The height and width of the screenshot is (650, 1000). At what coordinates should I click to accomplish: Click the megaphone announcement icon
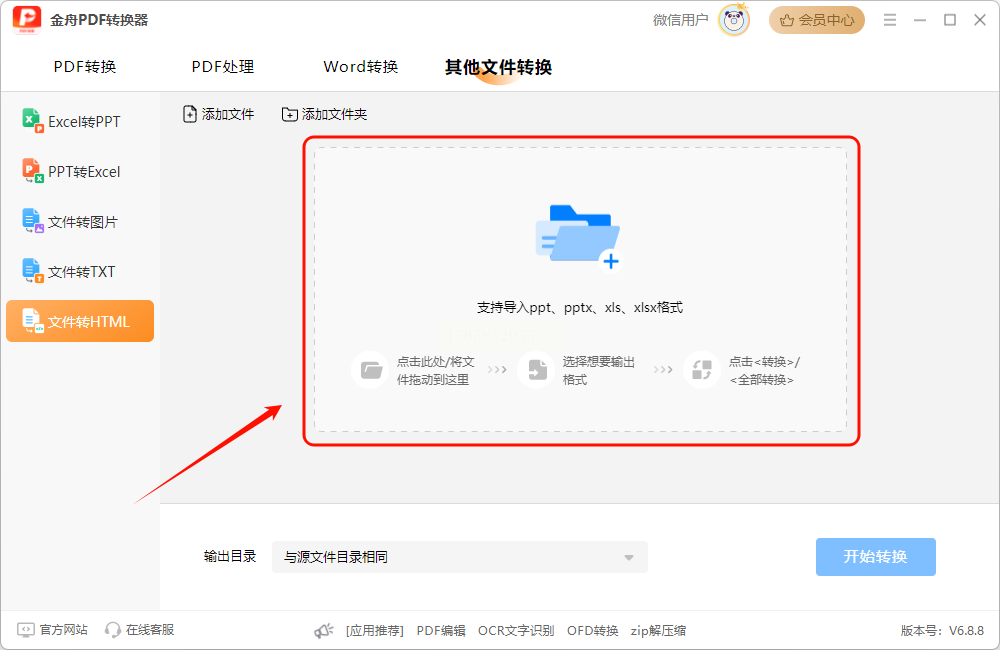323,631
